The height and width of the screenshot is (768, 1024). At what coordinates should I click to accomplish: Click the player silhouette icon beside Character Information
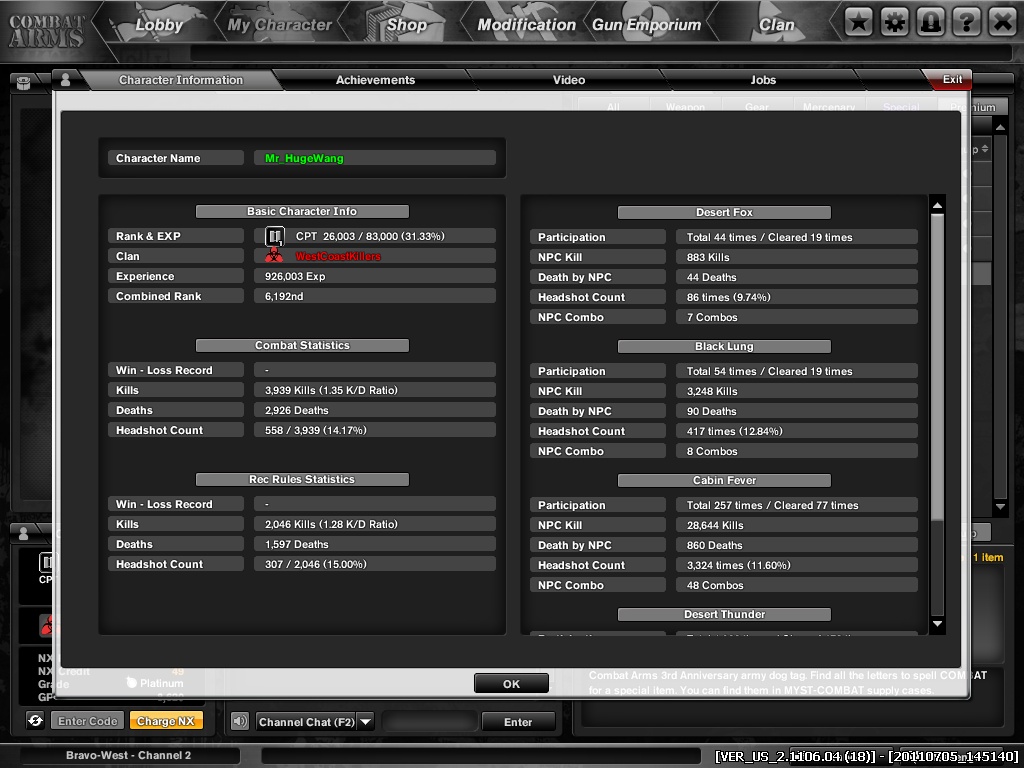(65, 80)
